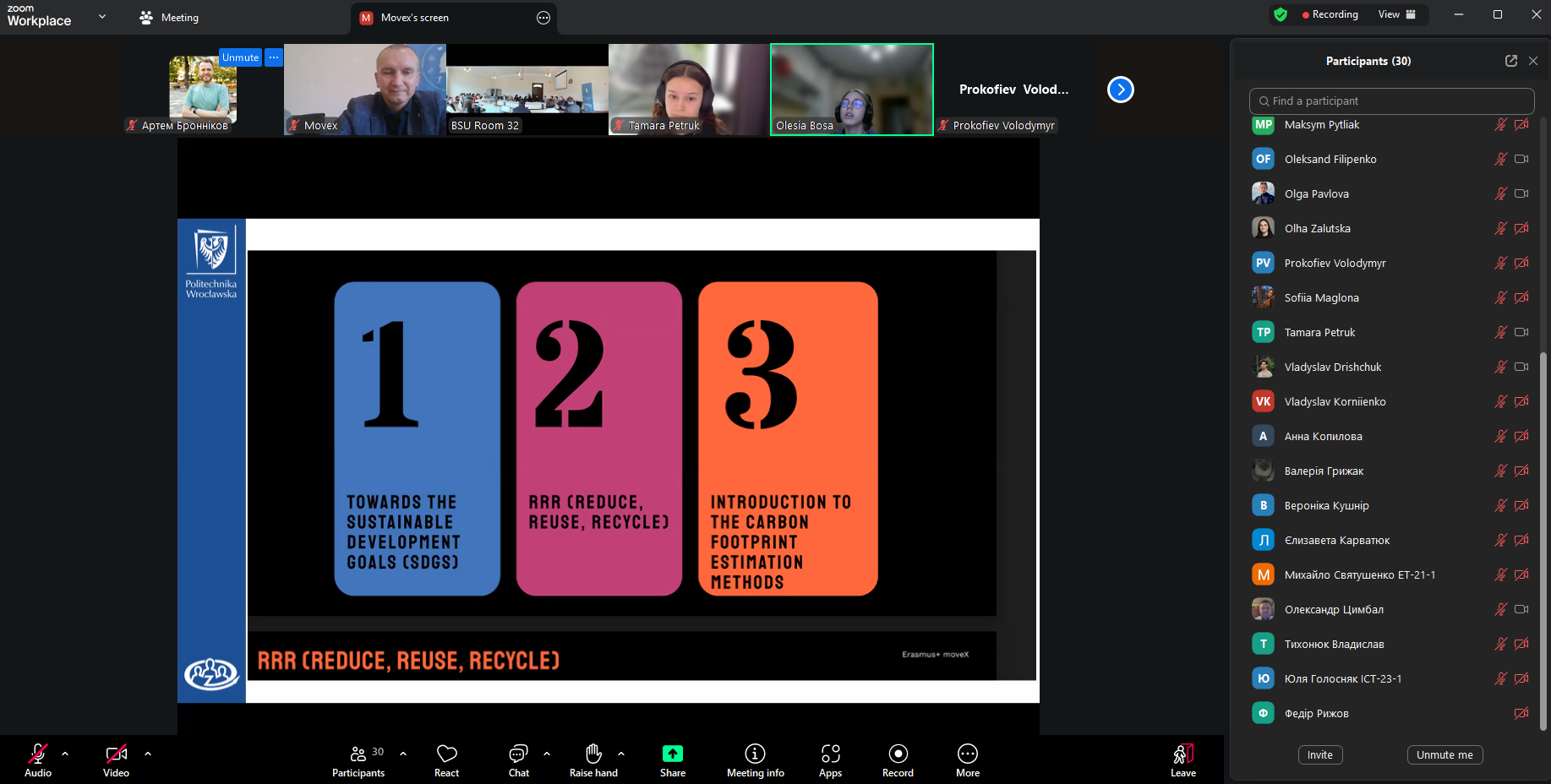Expand the audio options arrow
The height and width of the screenshot is (784, 1551).
click(65, 754)
